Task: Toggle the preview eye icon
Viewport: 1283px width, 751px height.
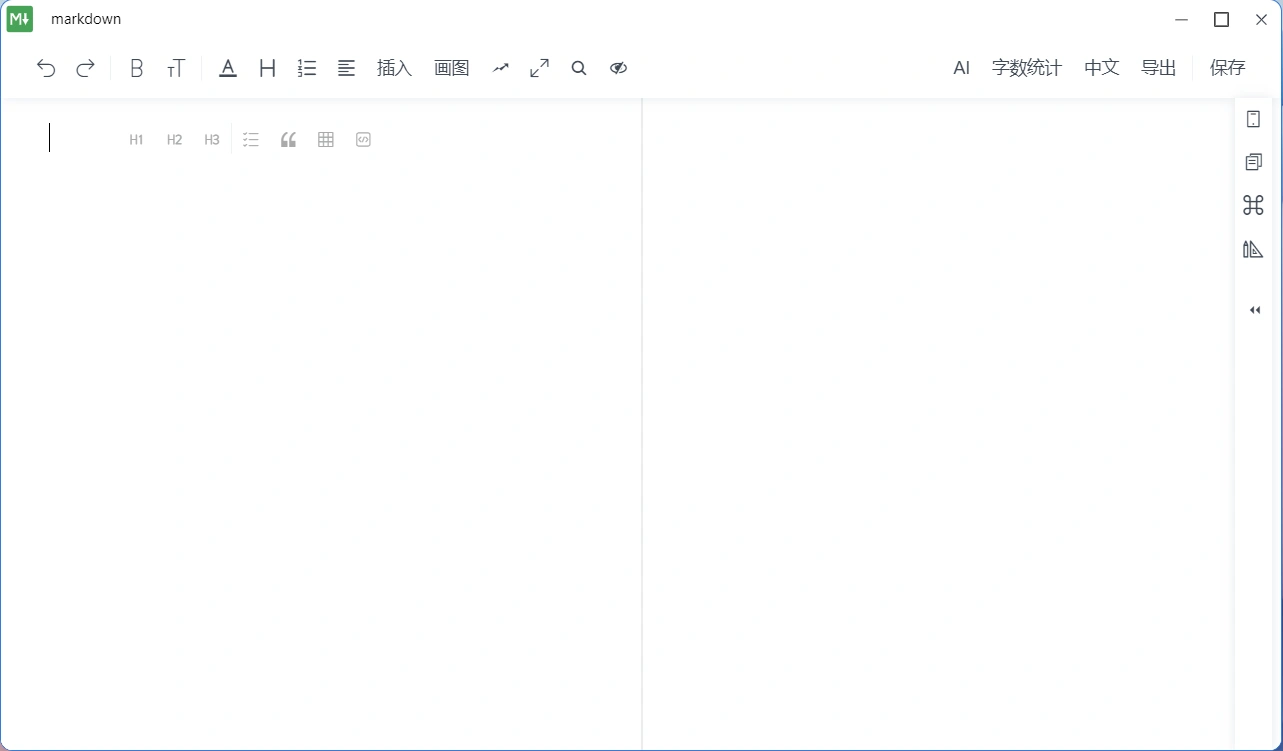Action: point(618,68)
